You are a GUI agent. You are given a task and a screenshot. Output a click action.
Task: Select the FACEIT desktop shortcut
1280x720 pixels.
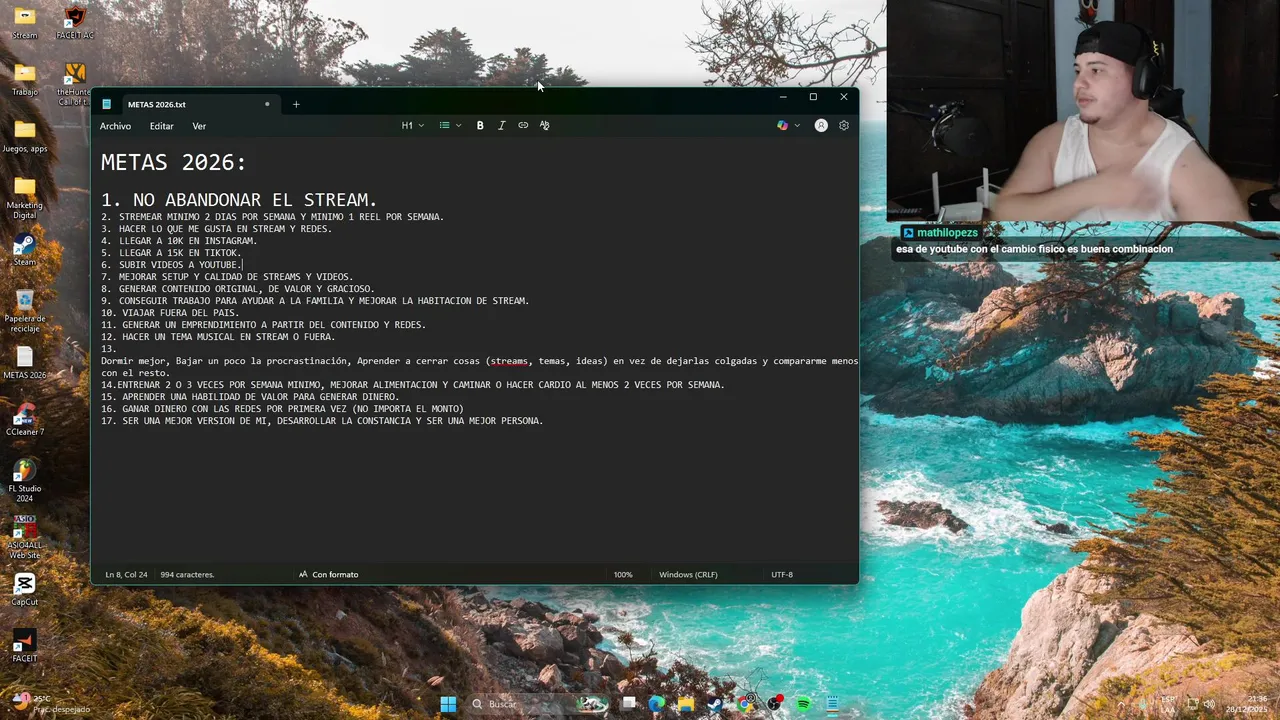(x=25, y=646)
